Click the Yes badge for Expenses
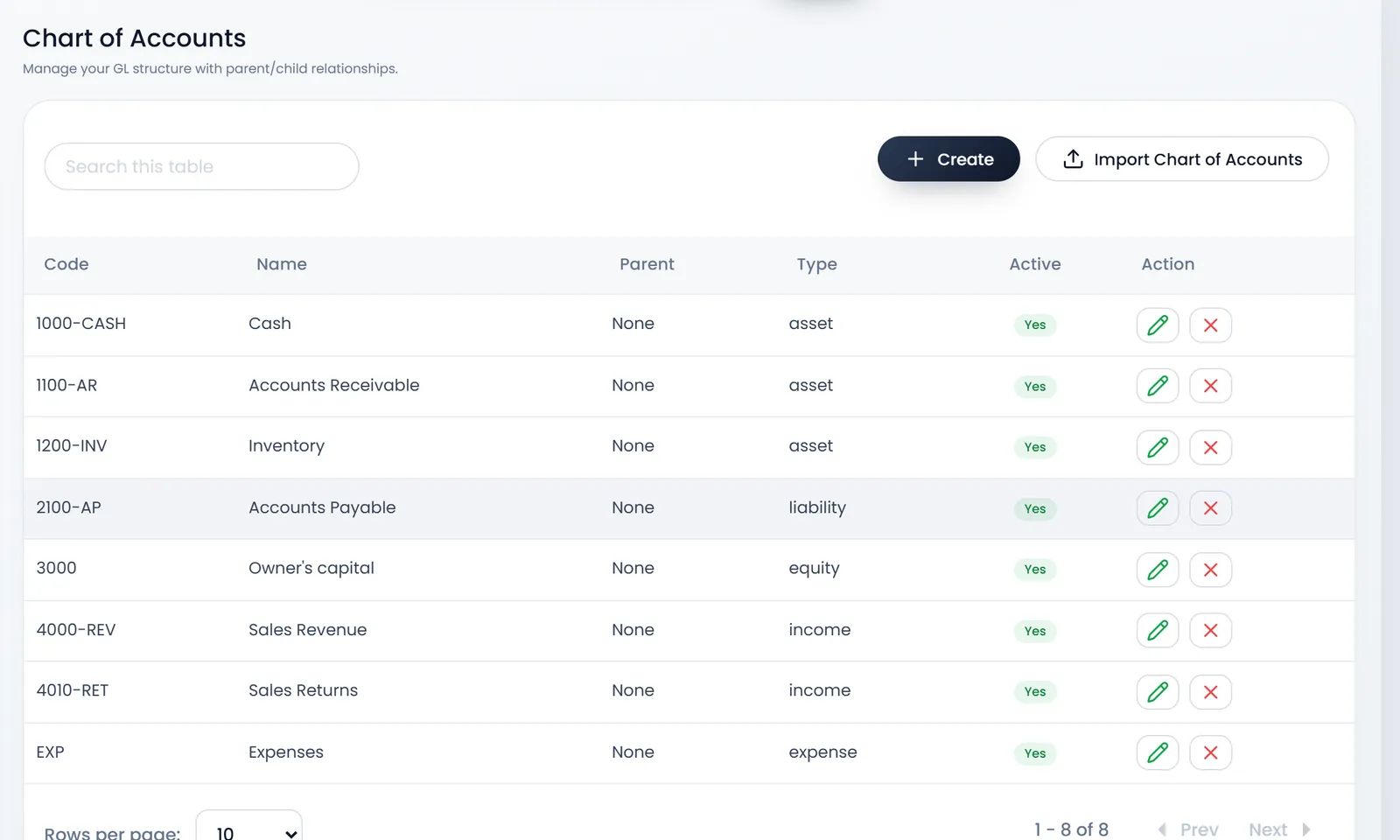 (x=1035, y=753)
